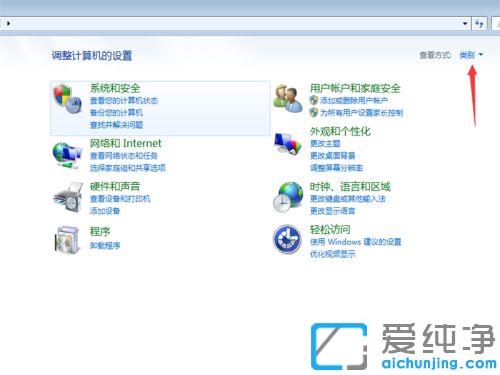The width and height of the screenshot is (500, 375).
Task: Click the 外观和个性化 monitor icon
Action: point(288,144)
